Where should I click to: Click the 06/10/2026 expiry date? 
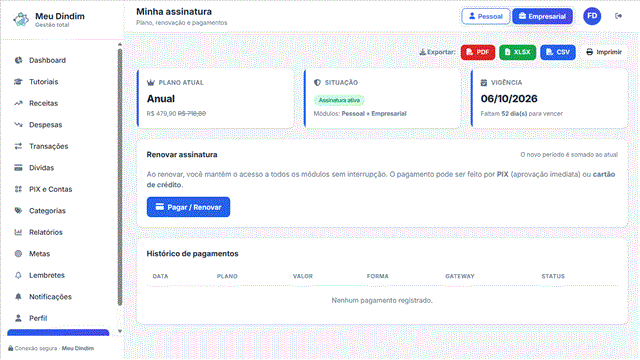click(509, 99)
